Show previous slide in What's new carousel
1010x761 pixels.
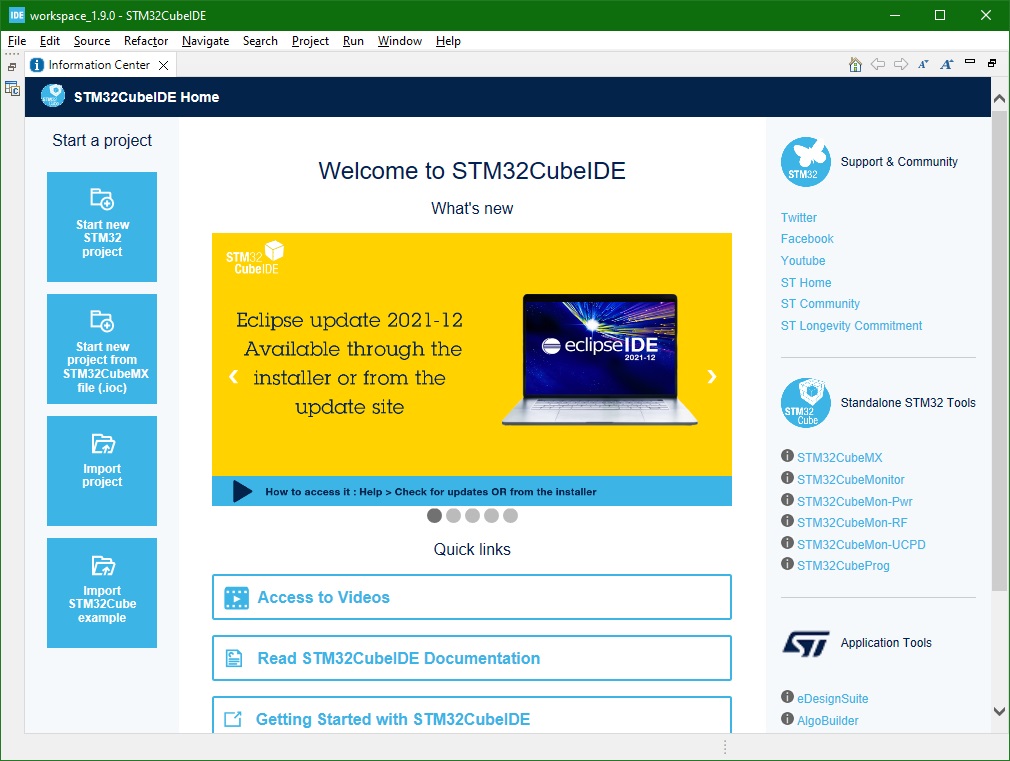(234, 377)
